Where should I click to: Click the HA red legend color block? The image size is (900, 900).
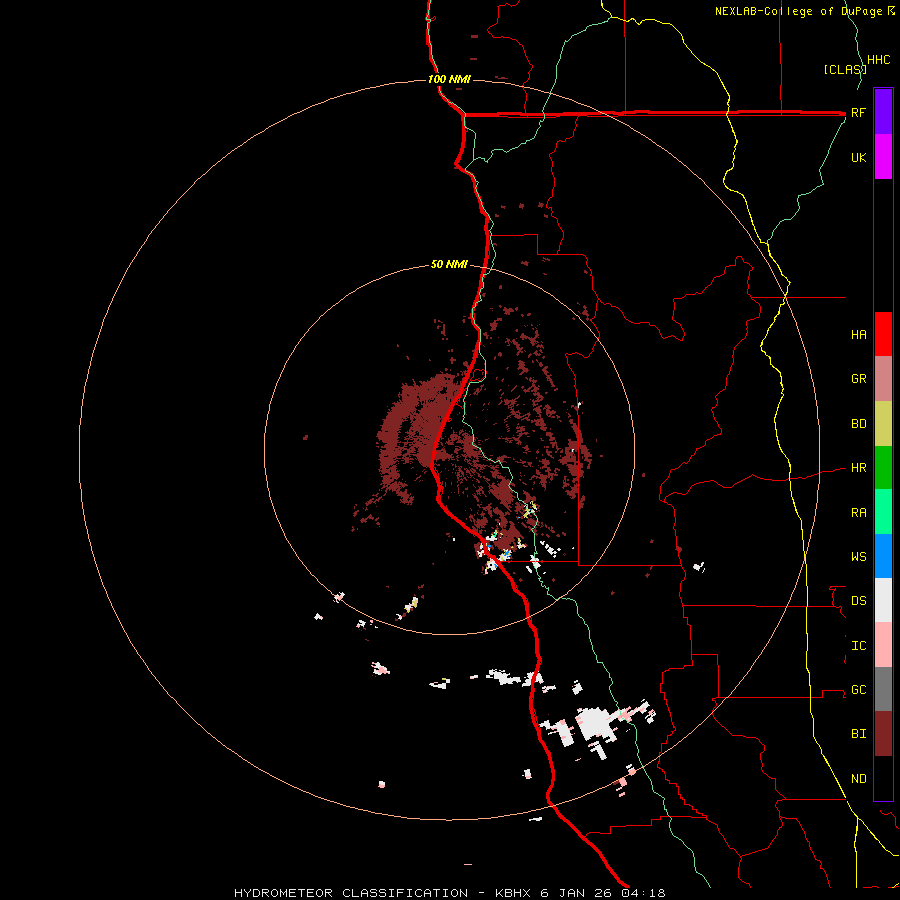point(883,334)
